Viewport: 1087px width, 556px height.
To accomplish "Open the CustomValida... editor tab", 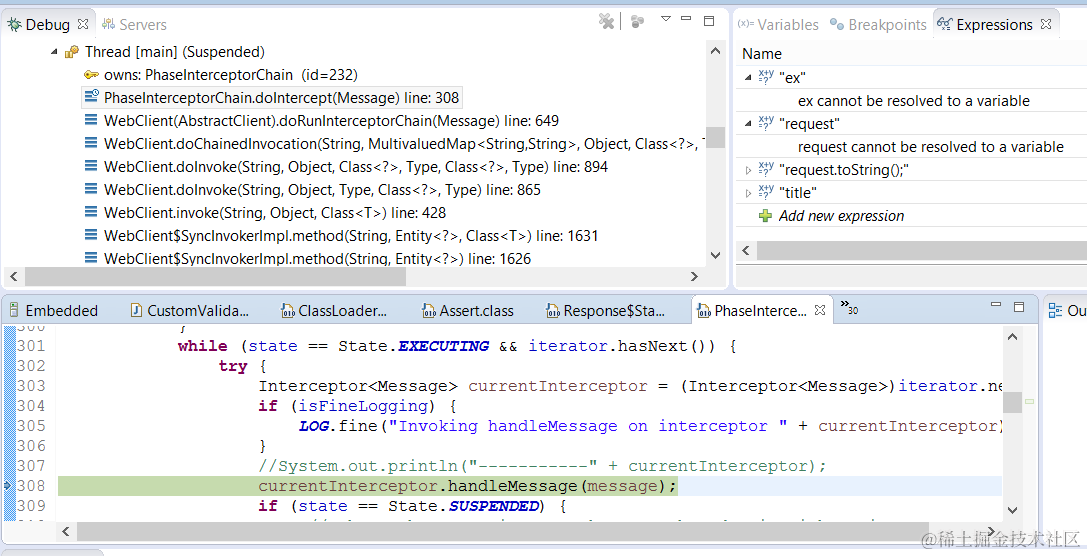I will [189, 311].
